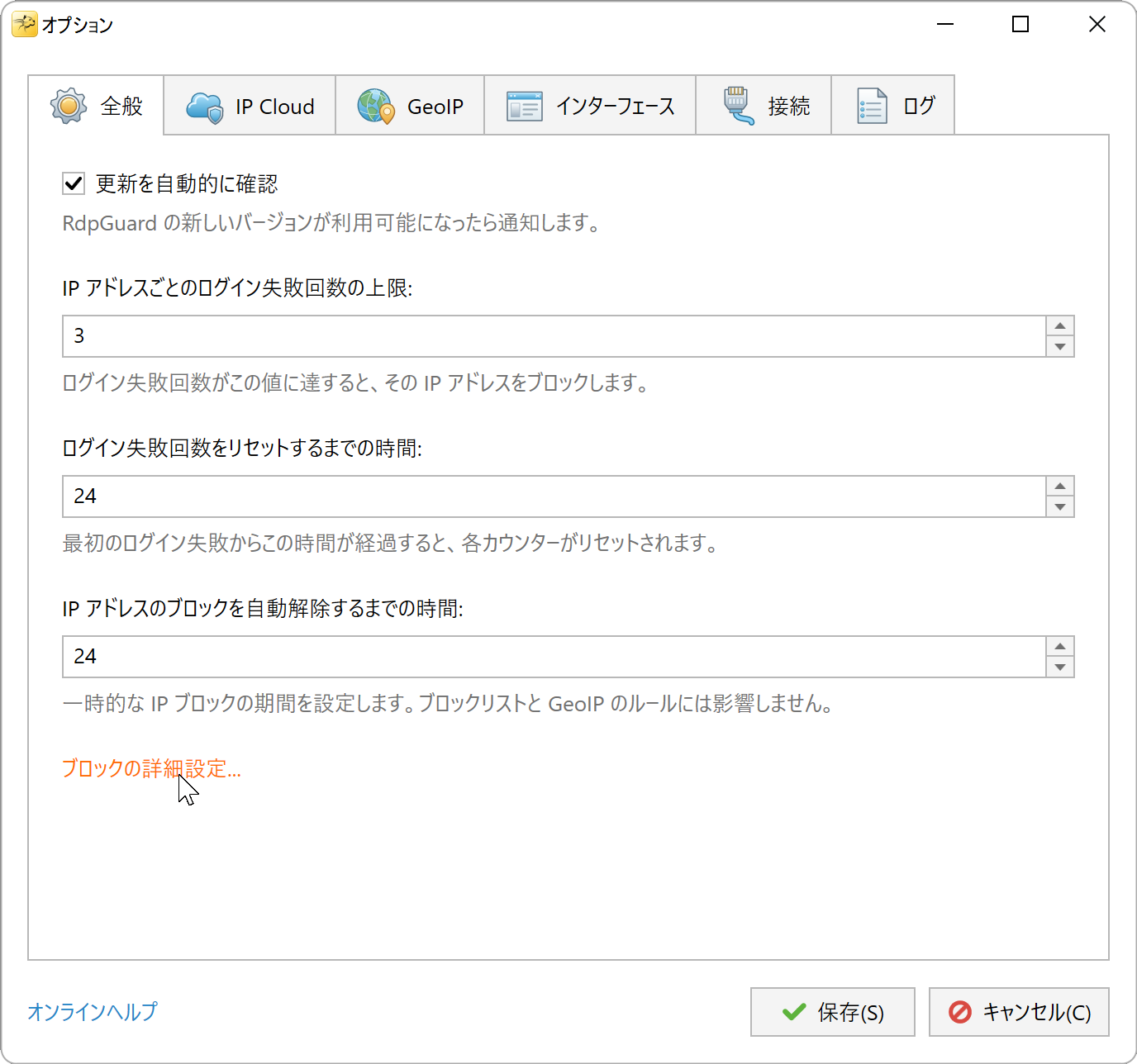Click the gear icon on 全般 tab
Screen dimensions: 1137x1064
pos(69,106)
